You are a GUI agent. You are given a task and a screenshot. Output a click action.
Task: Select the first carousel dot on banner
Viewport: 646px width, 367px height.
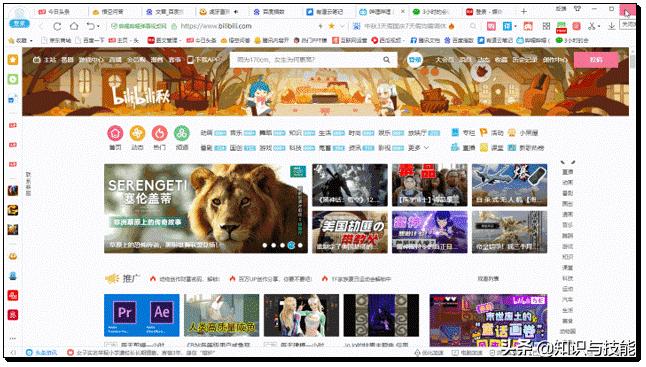265,245
